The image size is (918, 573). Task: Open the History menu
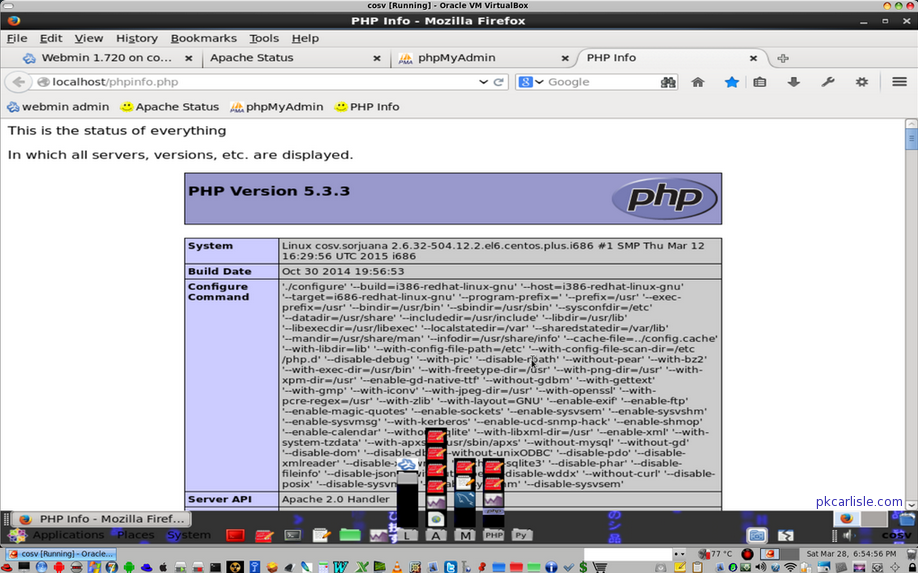tap(137, 39)
